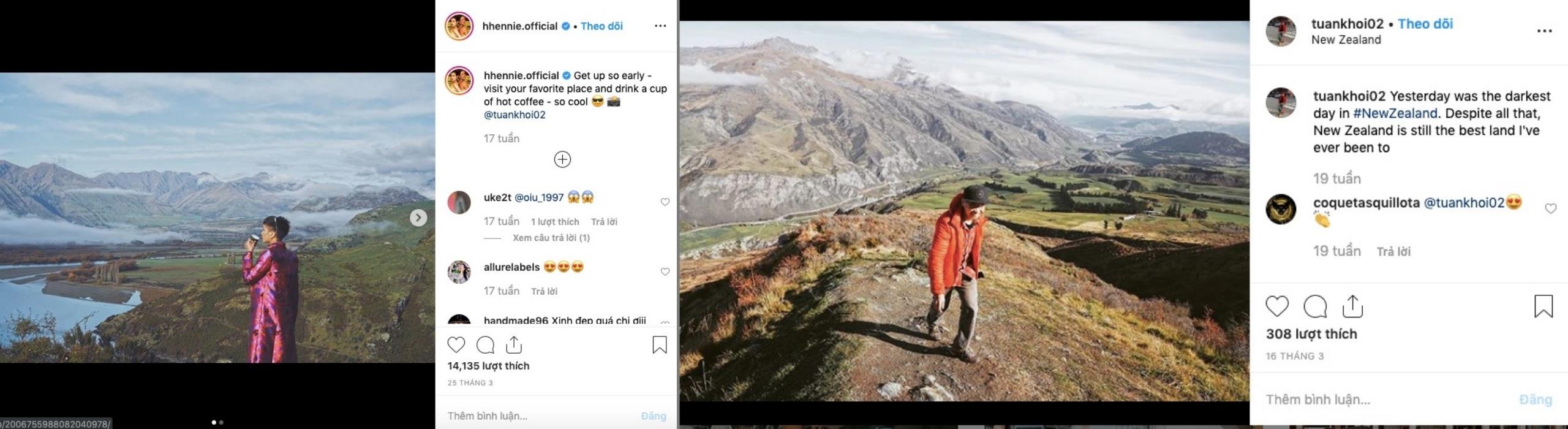Open the @tuankhoi02 mention in caption
The height and width of the screenshot is (429, 1568).
coord(514,115)
